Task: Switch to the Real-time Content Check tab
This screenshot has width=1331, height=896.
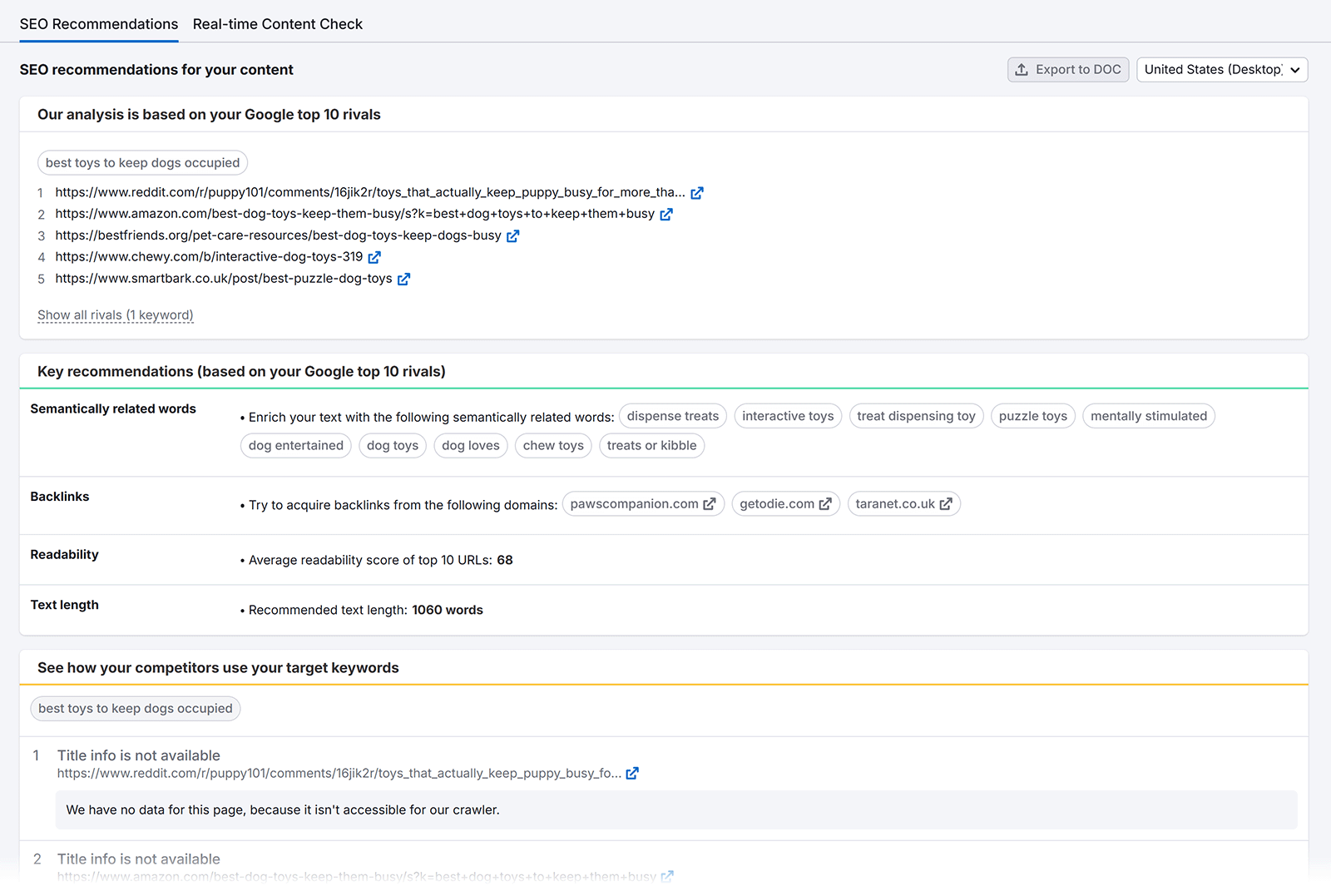Action: [278, 24]
